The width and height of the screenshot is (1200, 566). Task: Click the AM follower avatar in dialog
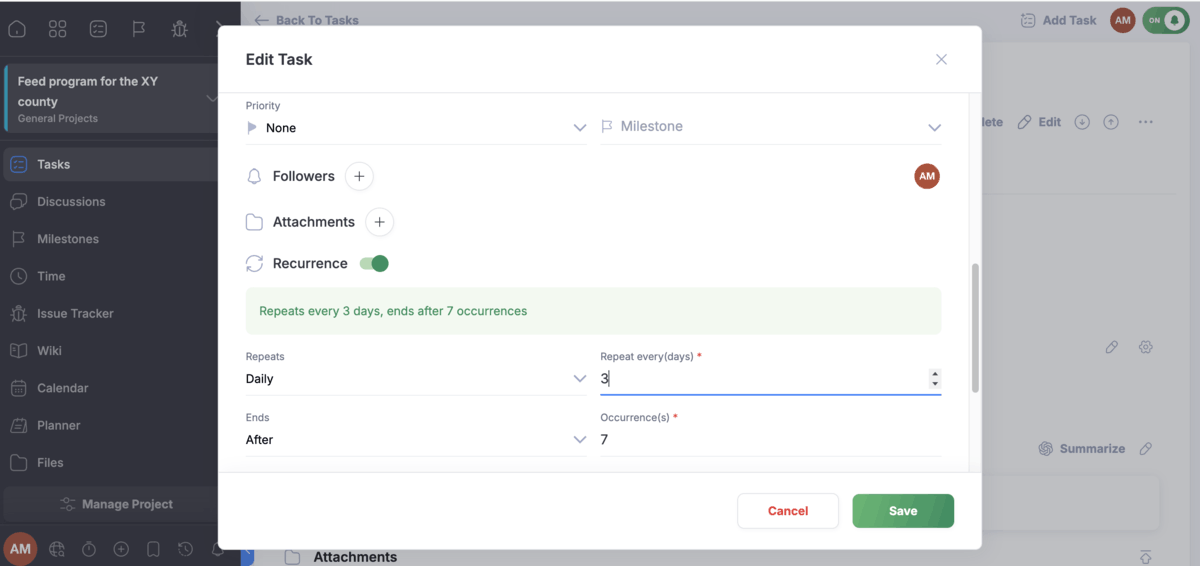927,176
